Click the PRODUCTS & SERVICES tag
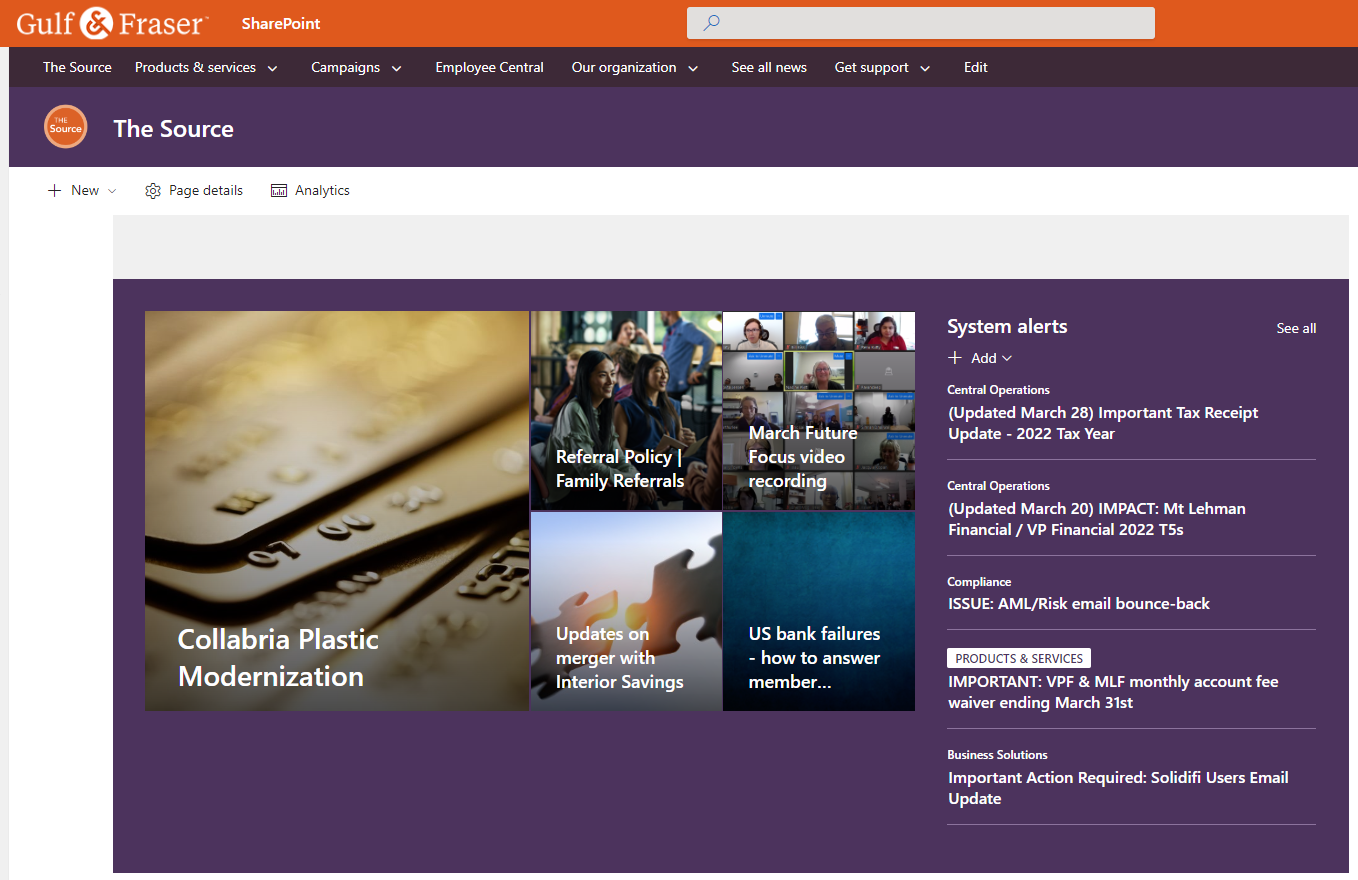The height and width of the screenshot is (880, 1358). [1019, 658]
